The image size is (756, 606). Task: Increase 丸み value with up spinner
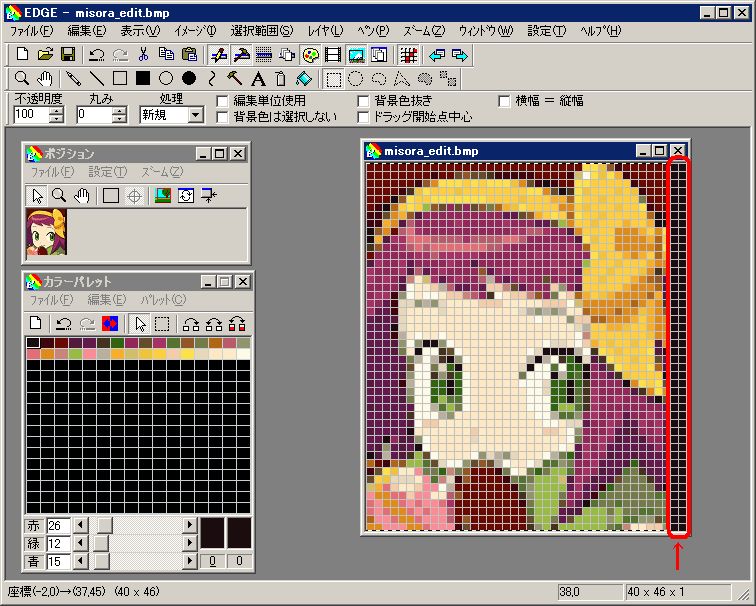pos(120,111)
